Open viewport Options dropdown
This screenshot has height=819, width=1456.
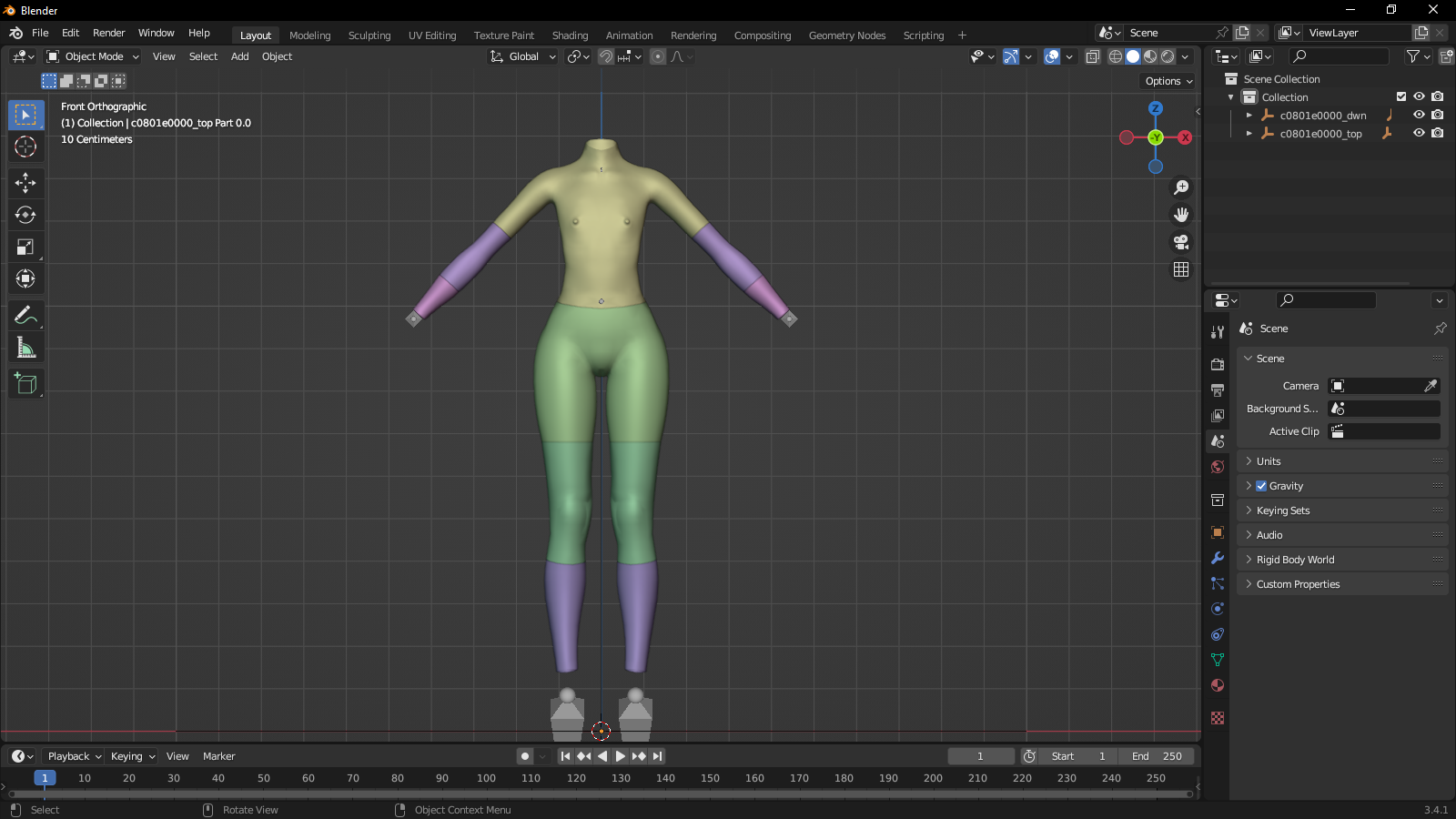pyautogui.click(x=1168, y=81)
